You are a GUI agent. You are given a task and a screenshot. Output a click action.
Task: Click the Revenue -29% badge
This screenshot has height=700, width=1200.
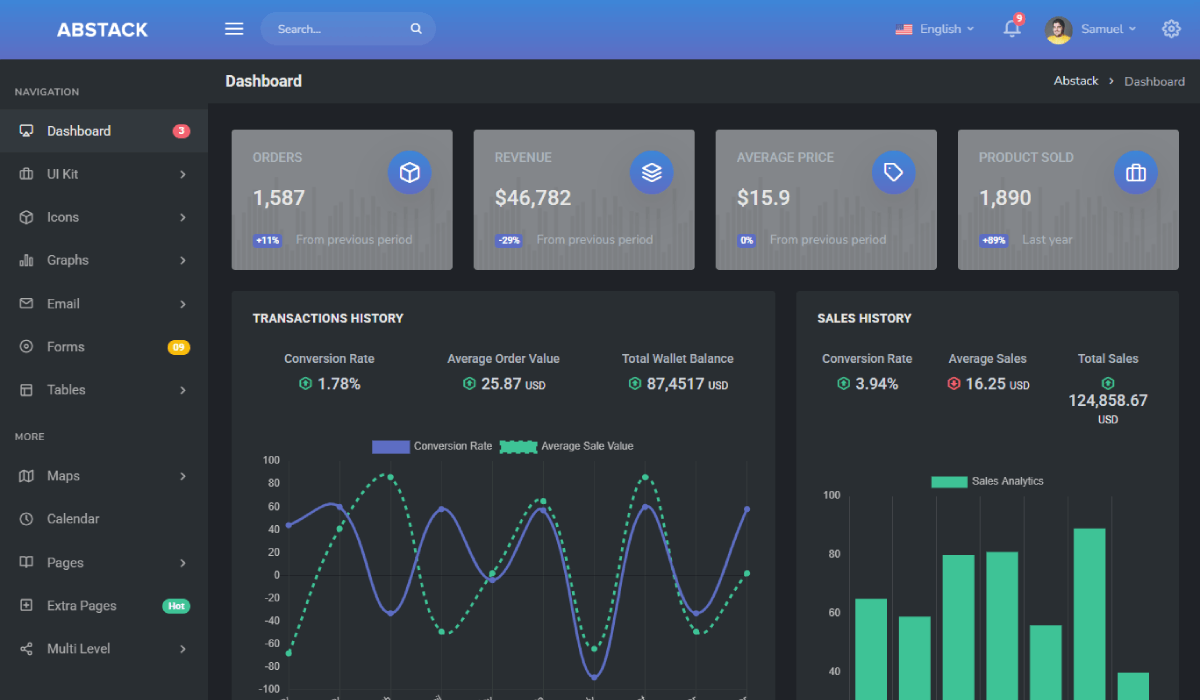pos(509,240)
